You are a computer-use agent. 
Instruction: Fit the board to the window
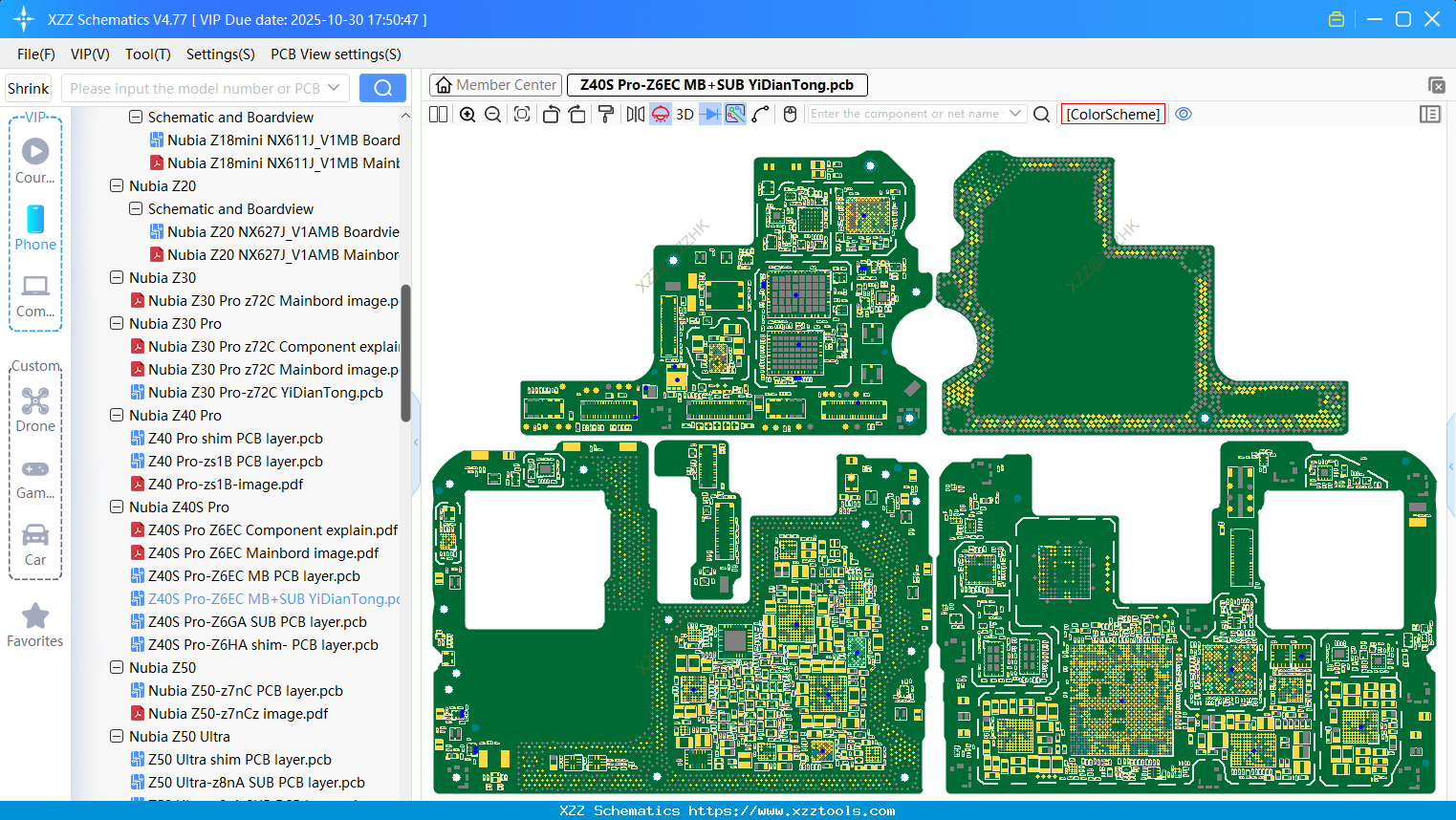(522, 115)
